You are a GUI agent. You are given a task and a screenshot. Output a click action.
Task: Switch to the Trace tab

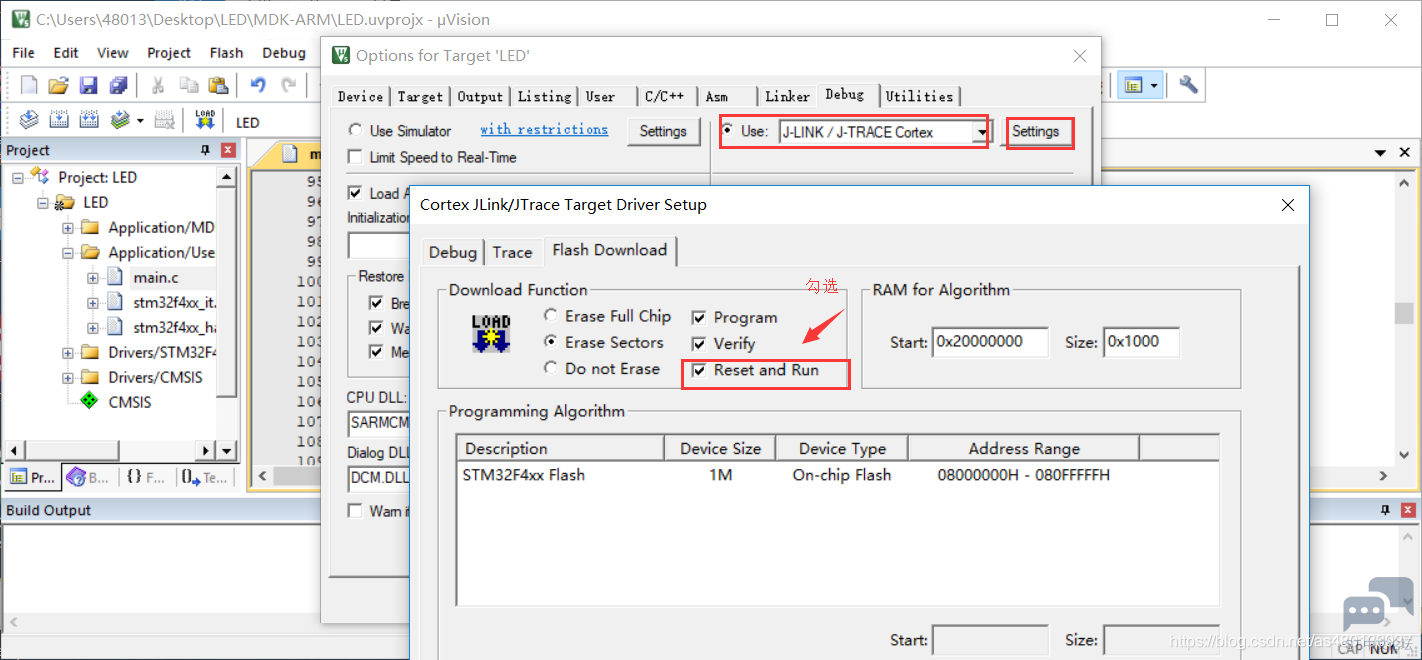click(x=512, y=252)
